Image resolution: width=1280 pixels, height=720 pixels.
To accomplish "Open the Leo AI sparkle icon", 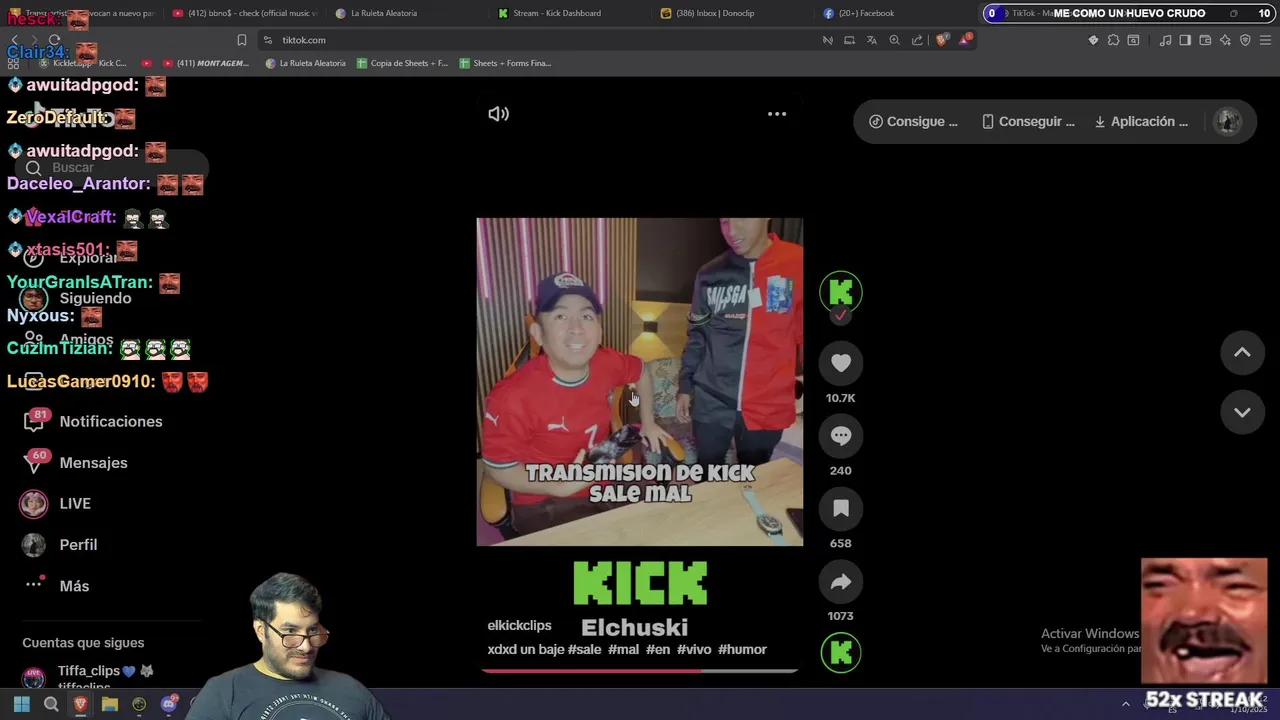I will pyautogui.click(x=1225, y=40).
